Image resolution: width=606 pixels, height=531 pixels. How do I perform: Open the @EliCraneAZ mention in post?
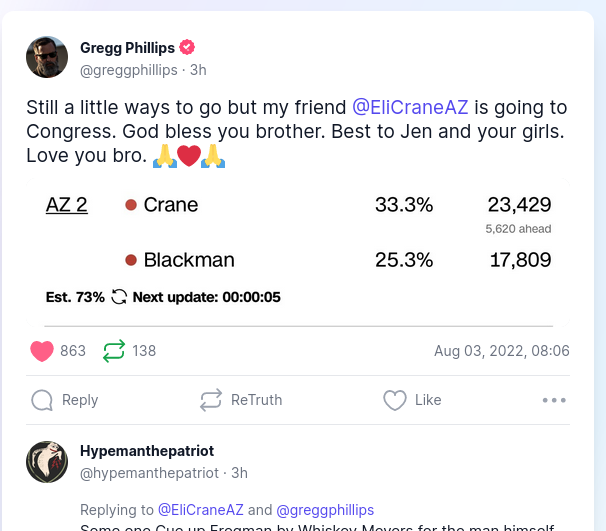coord(410,107)
